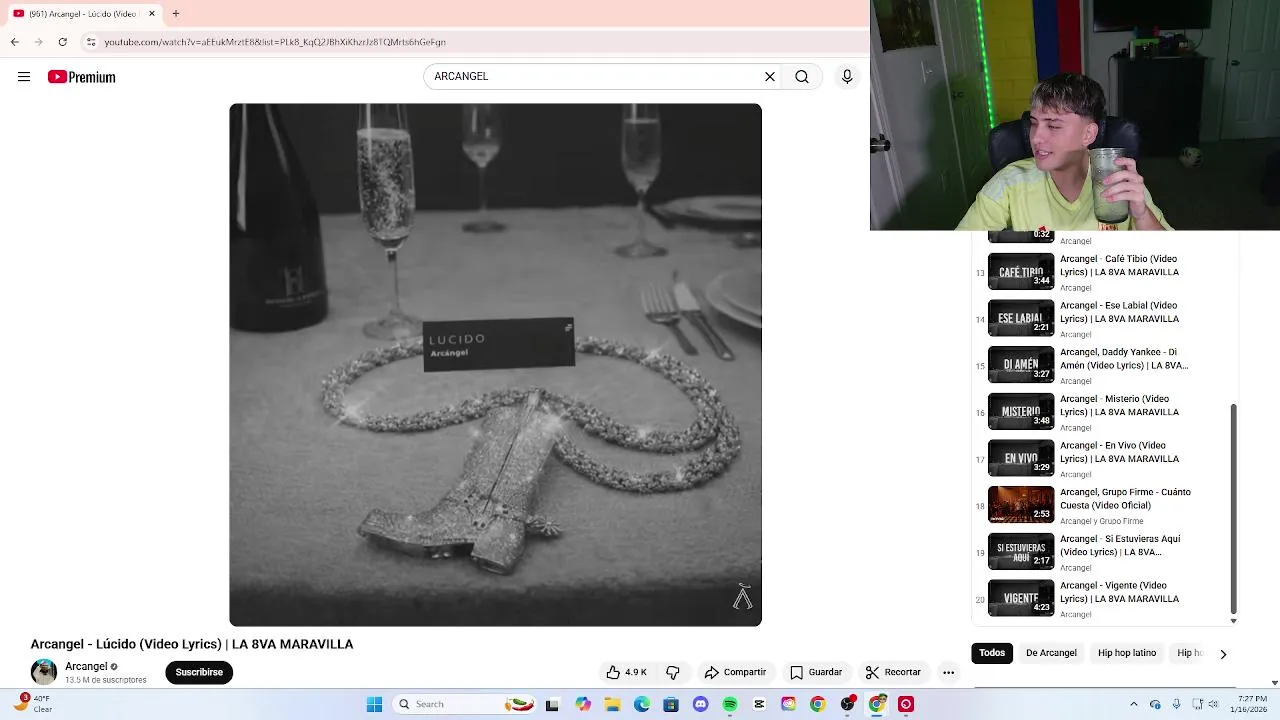Show more filter chips with right arrow
1280x720 pixels.
(x=1223, y=654)
